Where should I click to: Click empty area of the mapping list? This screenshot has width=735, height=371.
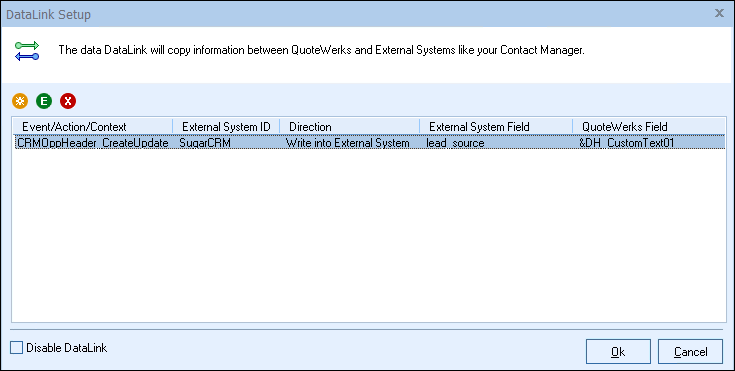coord(368,235)
